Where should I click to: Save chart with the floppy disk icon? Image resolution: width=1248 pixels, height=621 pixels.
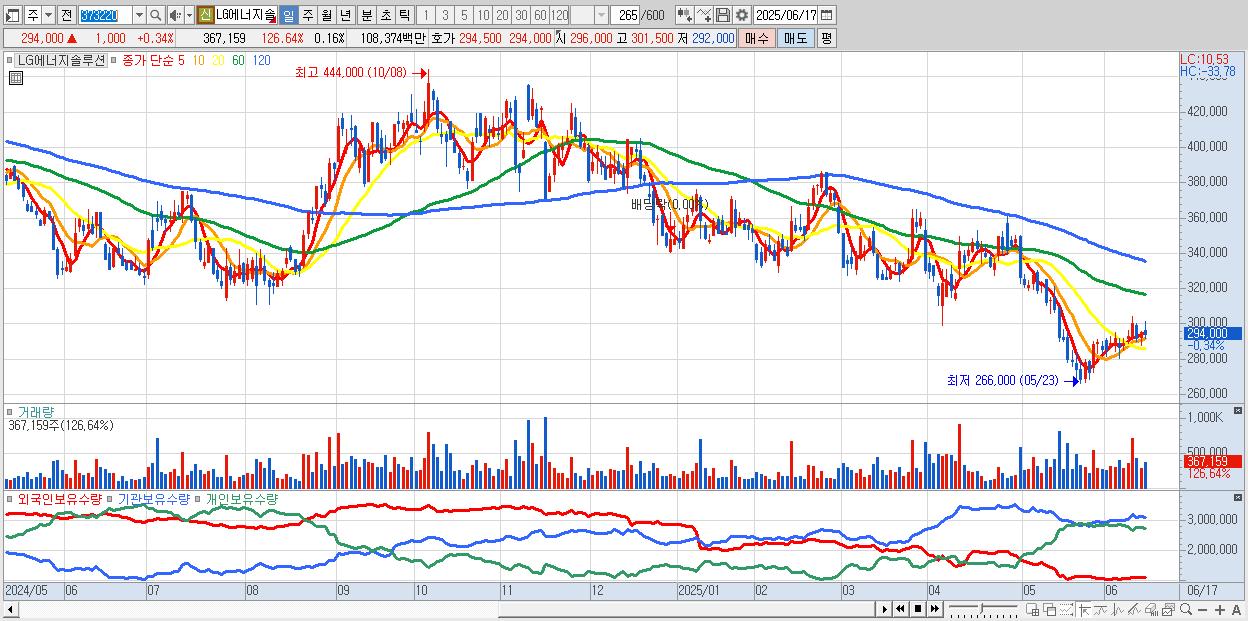pyautogui.click(x=723, y=15)
